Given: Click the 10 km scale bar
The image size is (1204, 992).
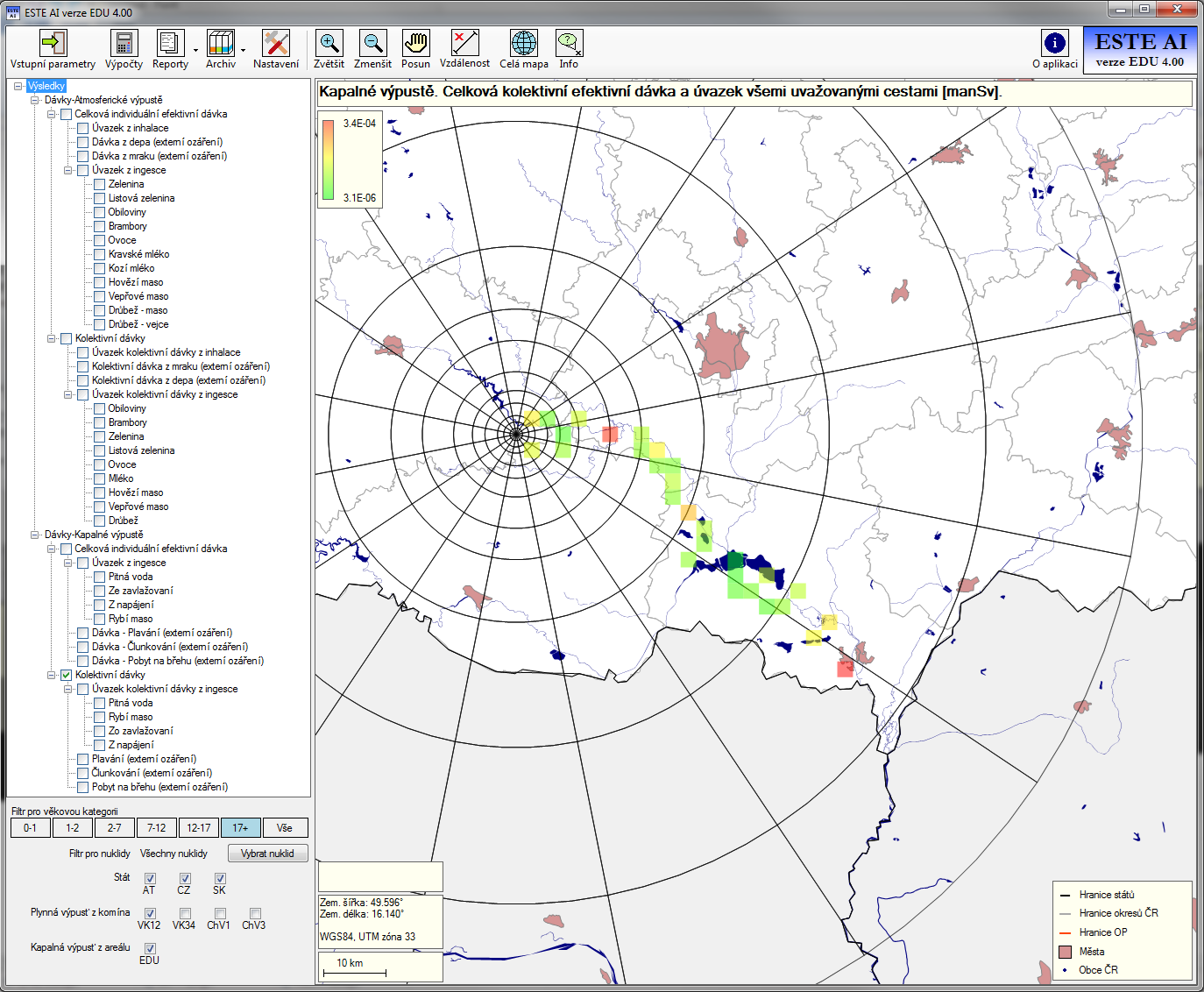Looking at the screenshot, I should [355, 973].
